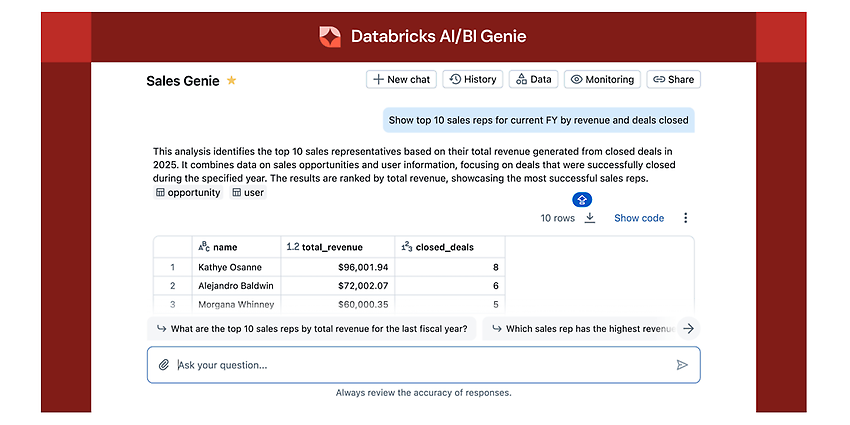Click the $72,002.07 revenue cell

tap(338, 286)
